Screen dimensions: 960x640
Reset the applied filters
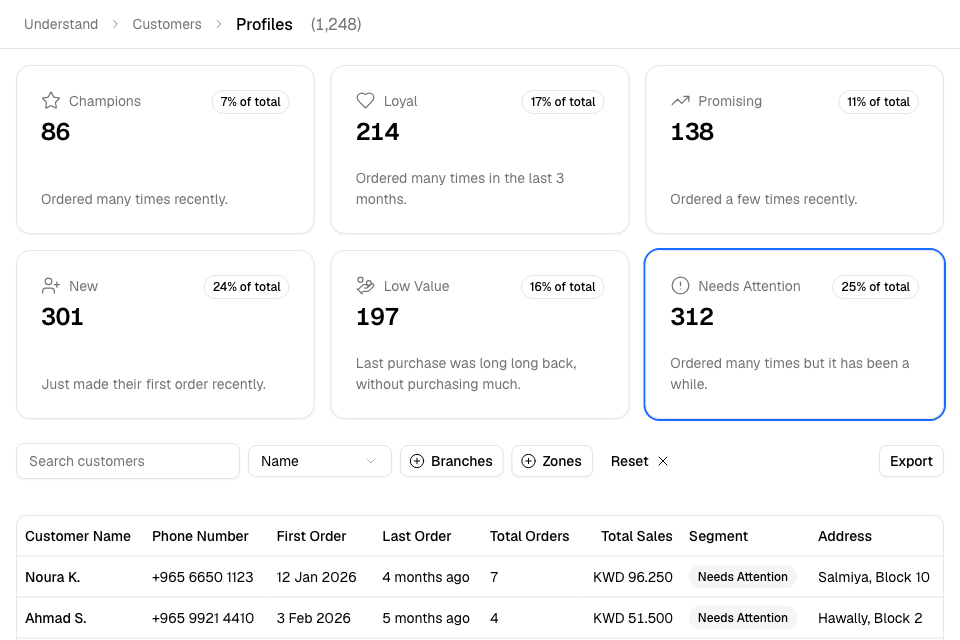click(x=639, y=461)
